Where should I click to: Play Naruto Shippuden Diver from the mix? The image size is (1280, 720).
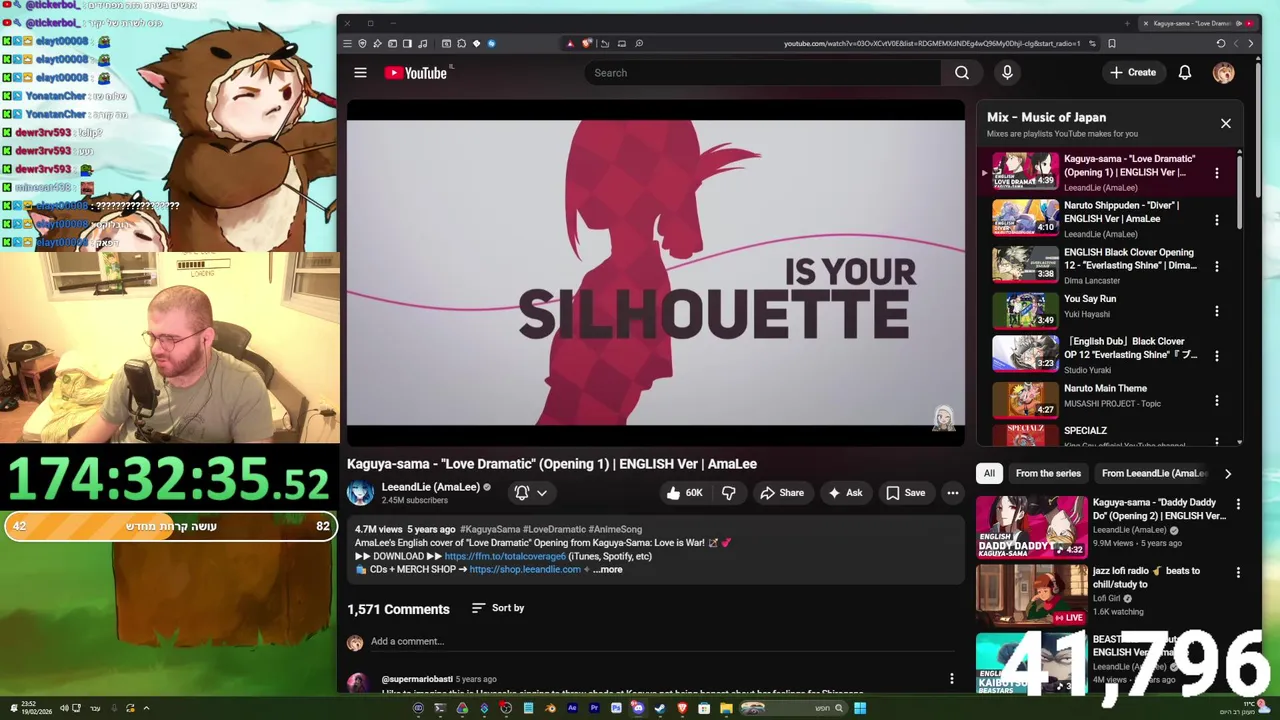pos(1025,216)
